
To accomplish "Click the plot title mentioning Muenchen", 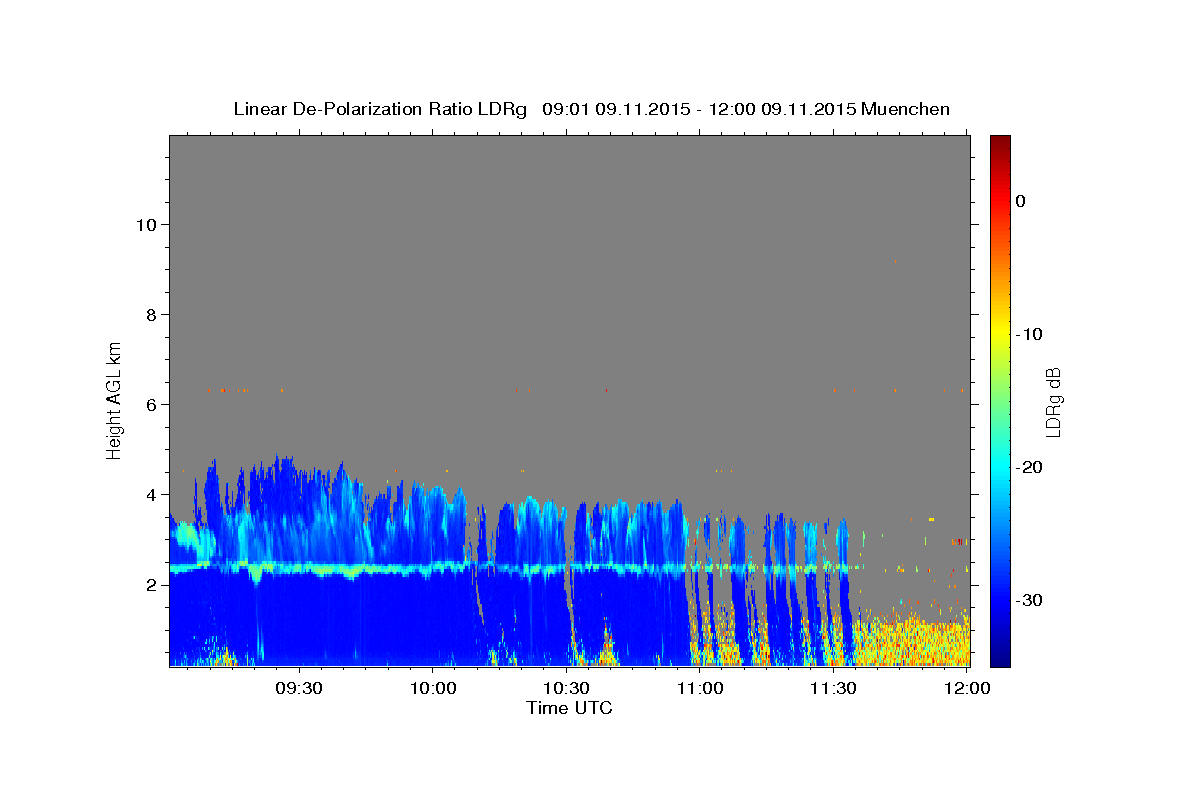I will [x=591, y=109].
